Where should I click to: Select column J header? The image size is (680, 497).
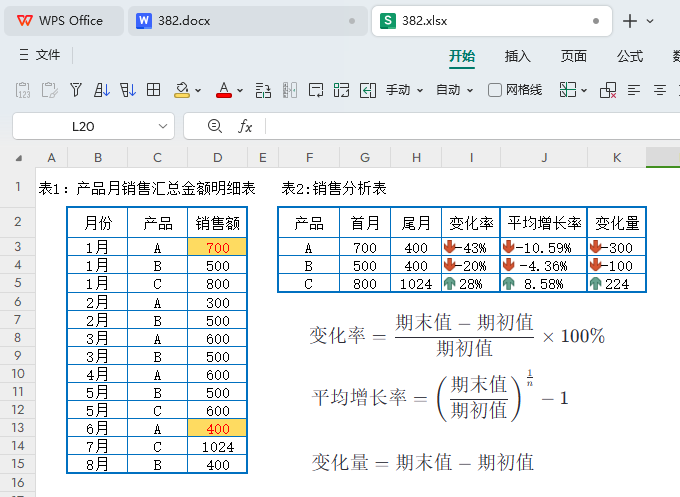[x=544, y=157]
